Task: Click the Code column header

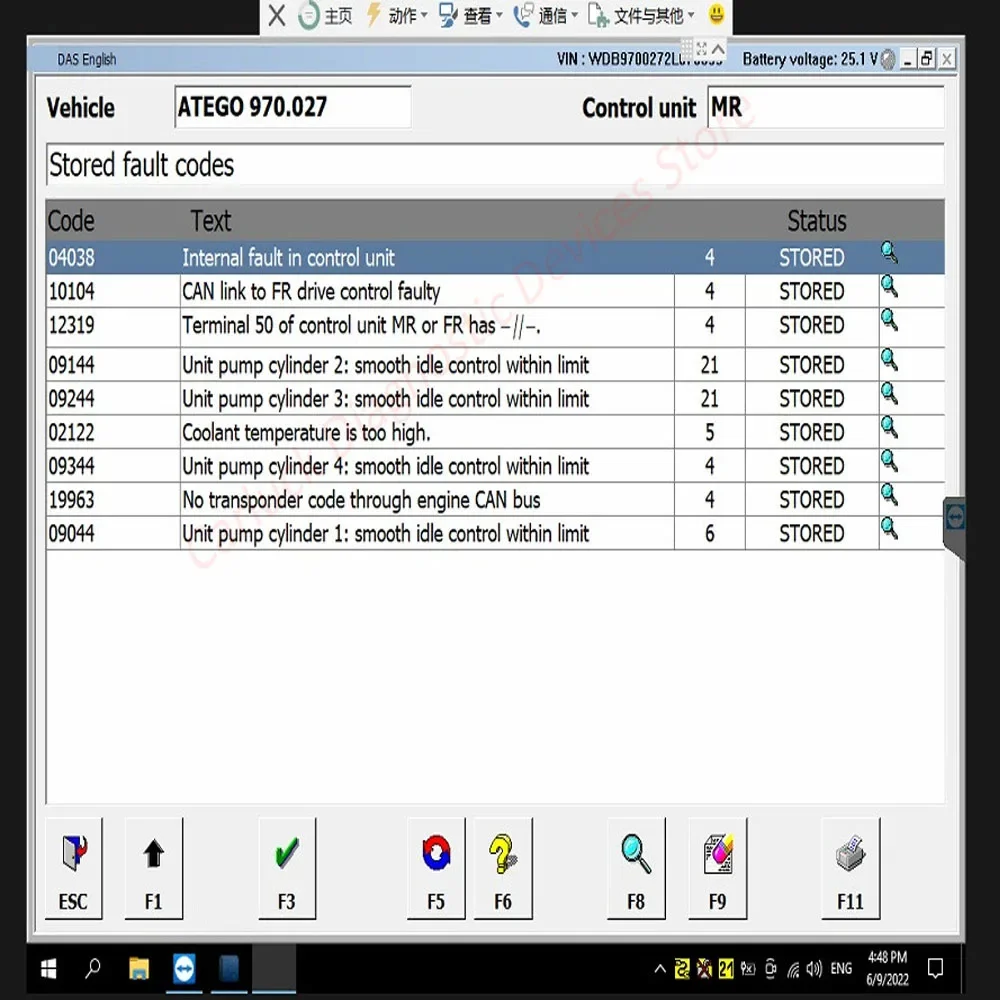Action: pyautogui.click(x=71, y=221)
